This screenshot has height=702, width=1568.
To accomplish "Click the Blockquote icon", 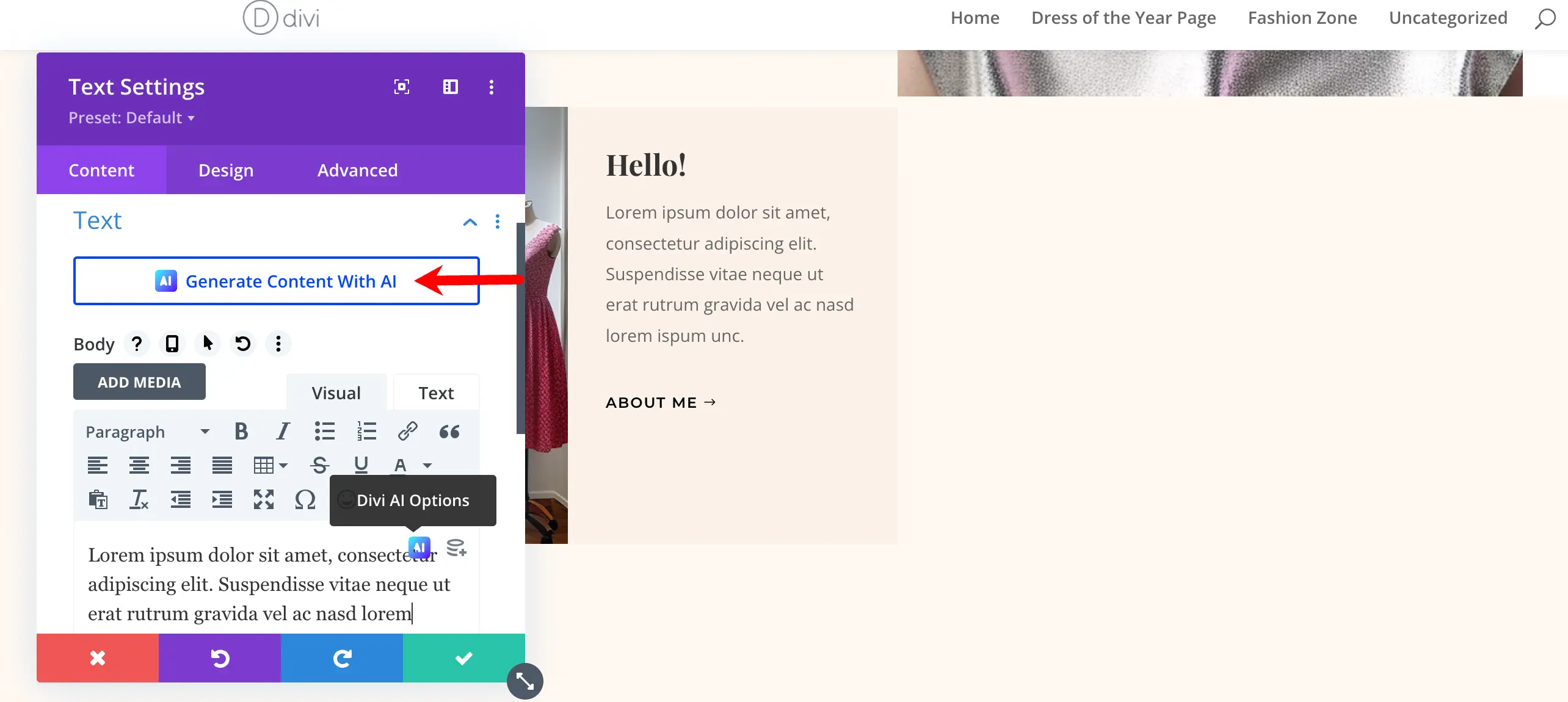I will click(x=448, y=431).
